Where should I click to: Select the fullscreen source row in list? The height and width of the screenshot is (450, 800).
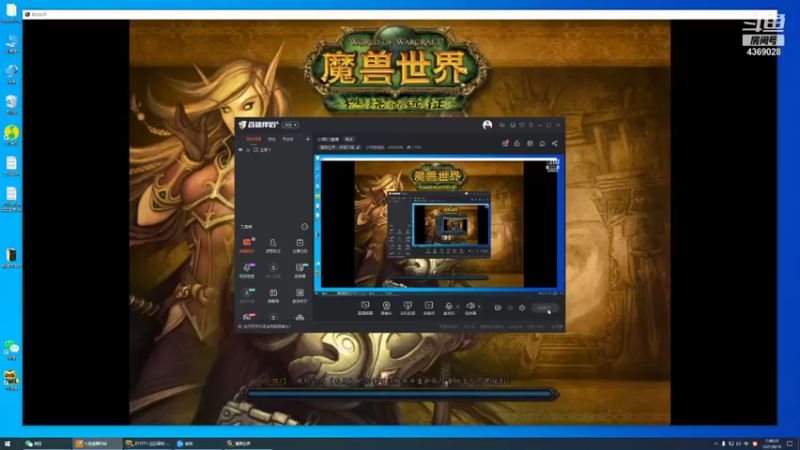[x=273, y=150]
